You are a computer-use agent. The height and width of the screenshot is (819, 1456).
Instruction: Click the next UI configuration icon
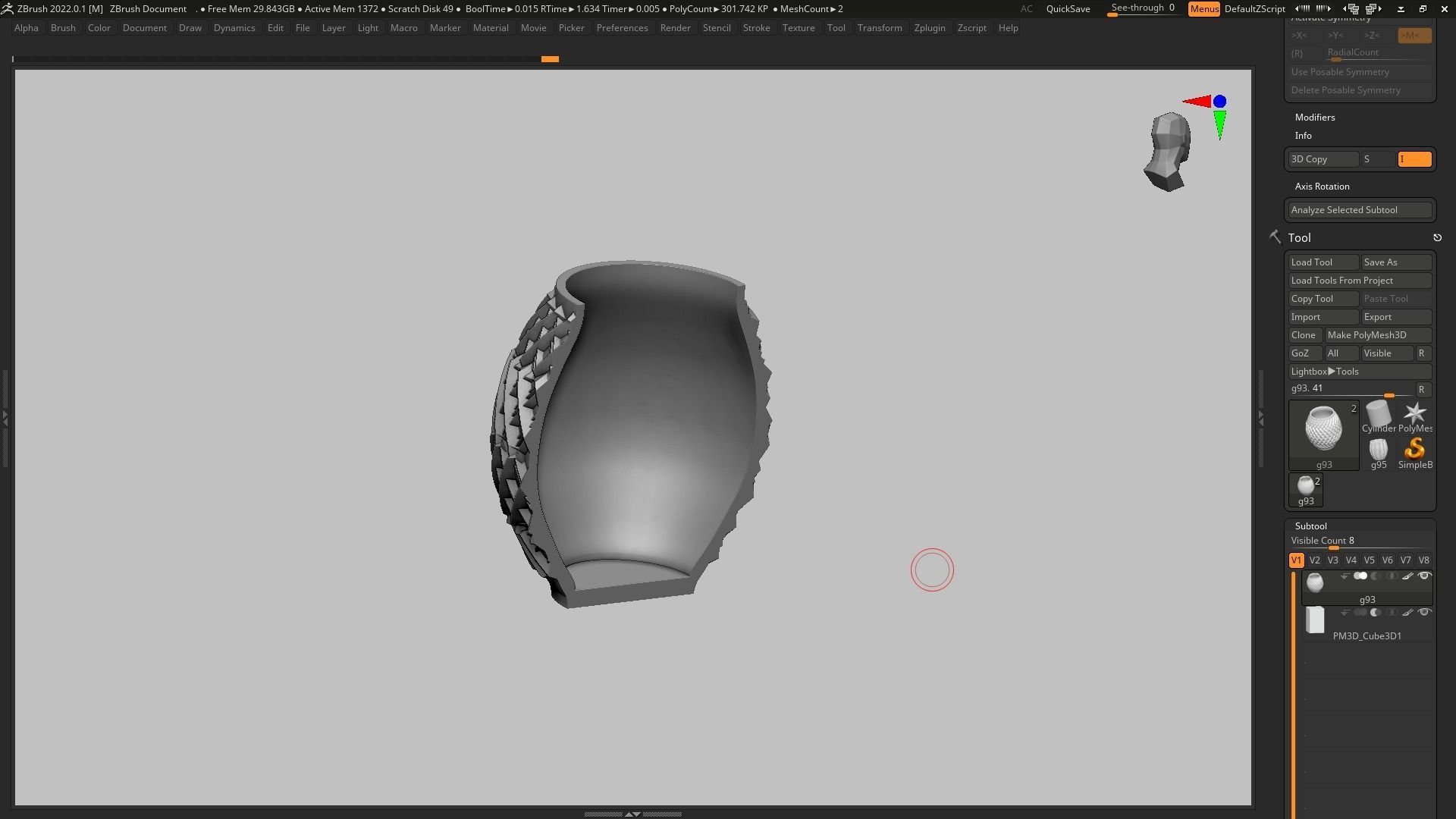[x=1373, y=8]
